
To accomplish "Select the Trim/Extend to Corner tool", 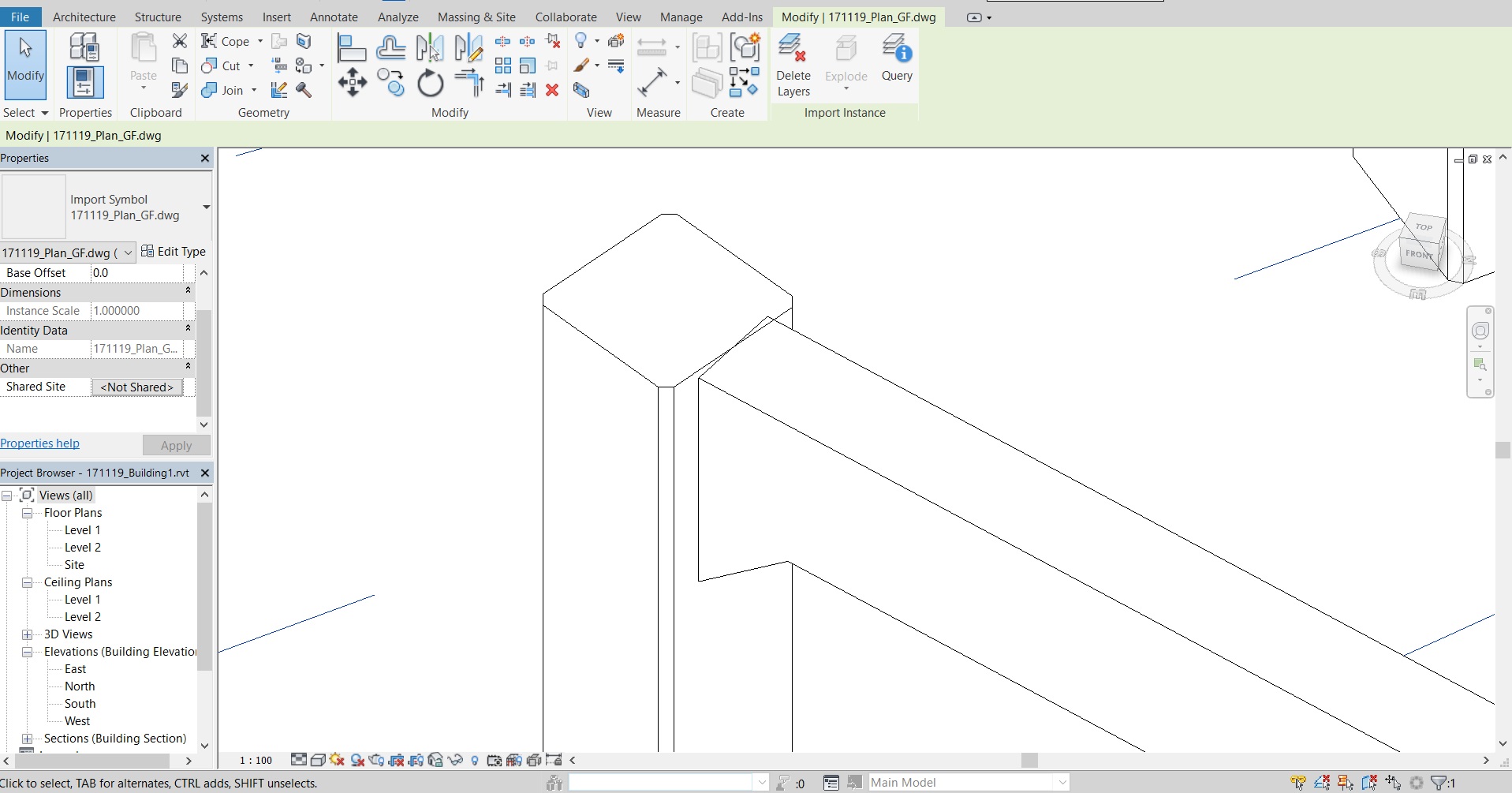I will [x=469, y=82].
